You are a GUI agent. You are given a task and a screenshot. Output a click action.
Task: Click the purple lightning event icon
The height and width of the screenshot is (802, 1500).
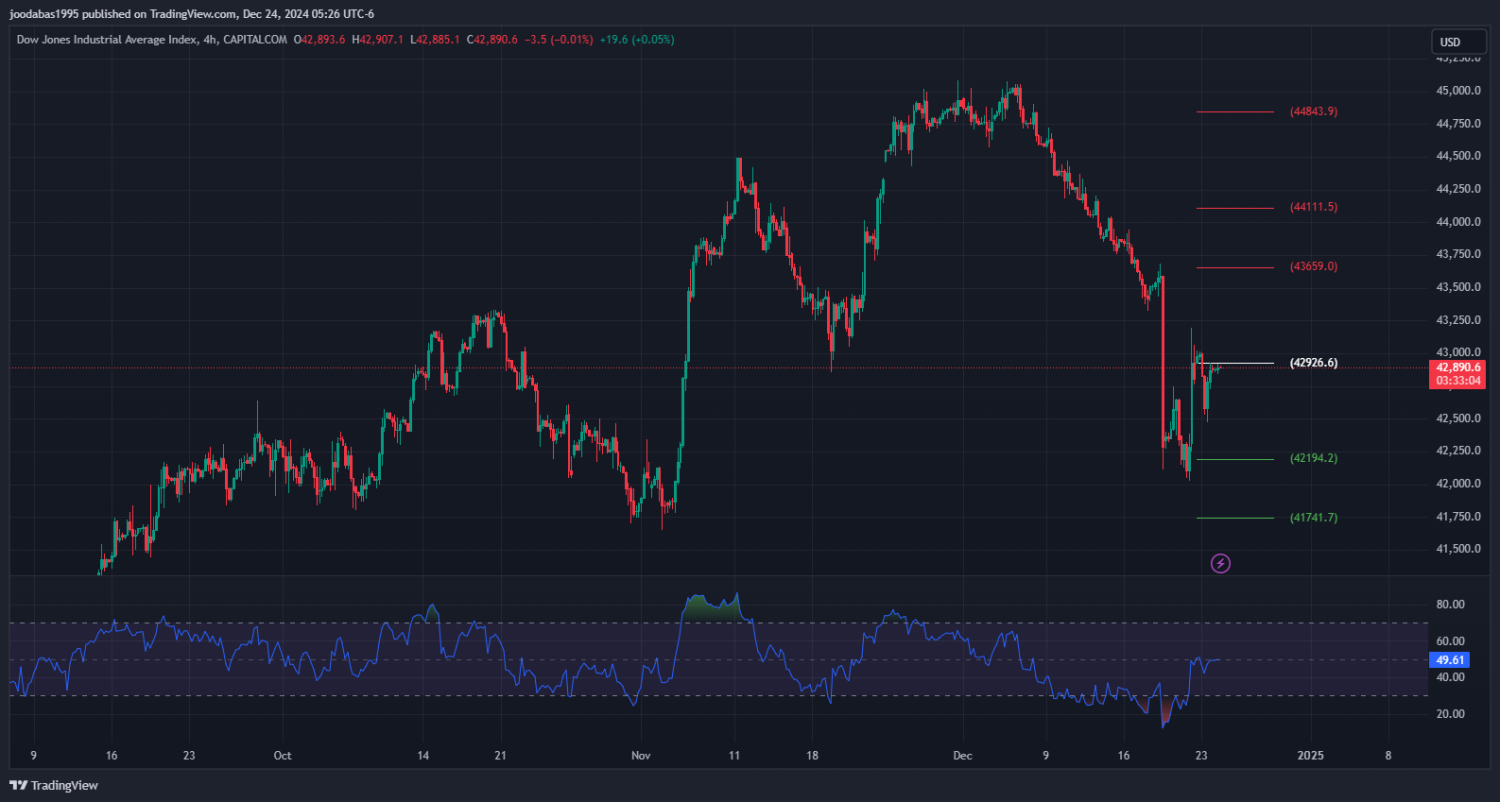(x=1220, y=563)
